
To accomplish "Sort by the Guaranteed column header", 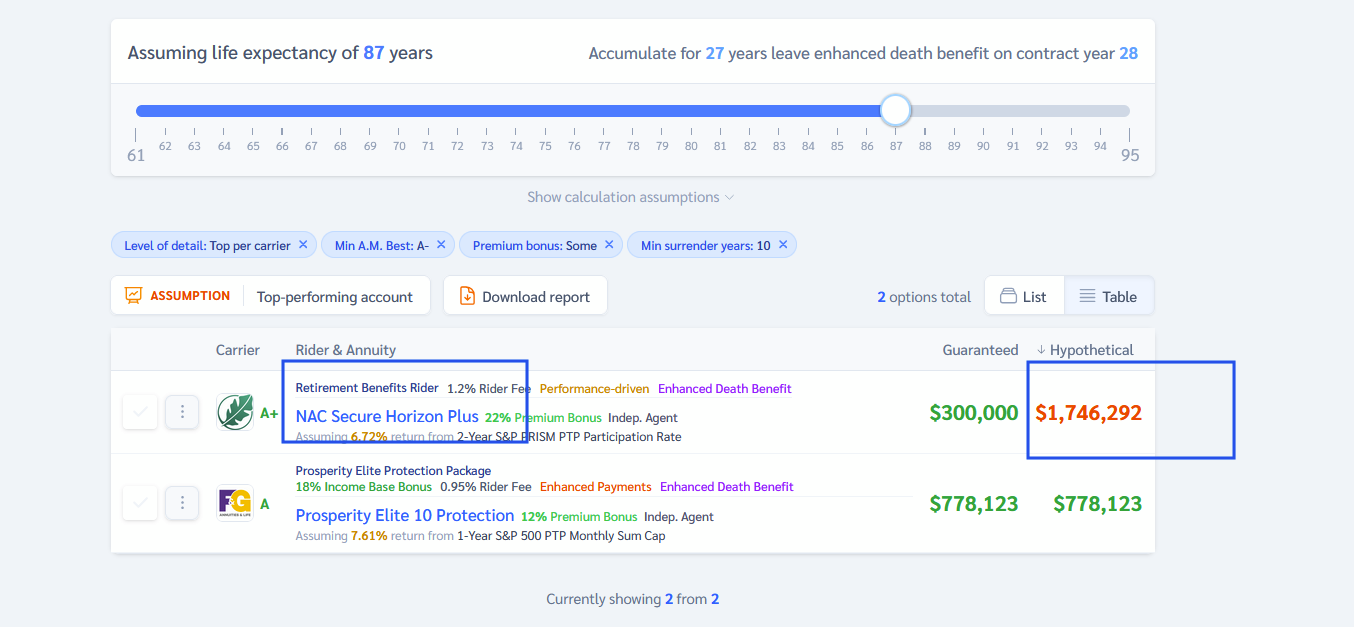I will (x=980, y=350).
